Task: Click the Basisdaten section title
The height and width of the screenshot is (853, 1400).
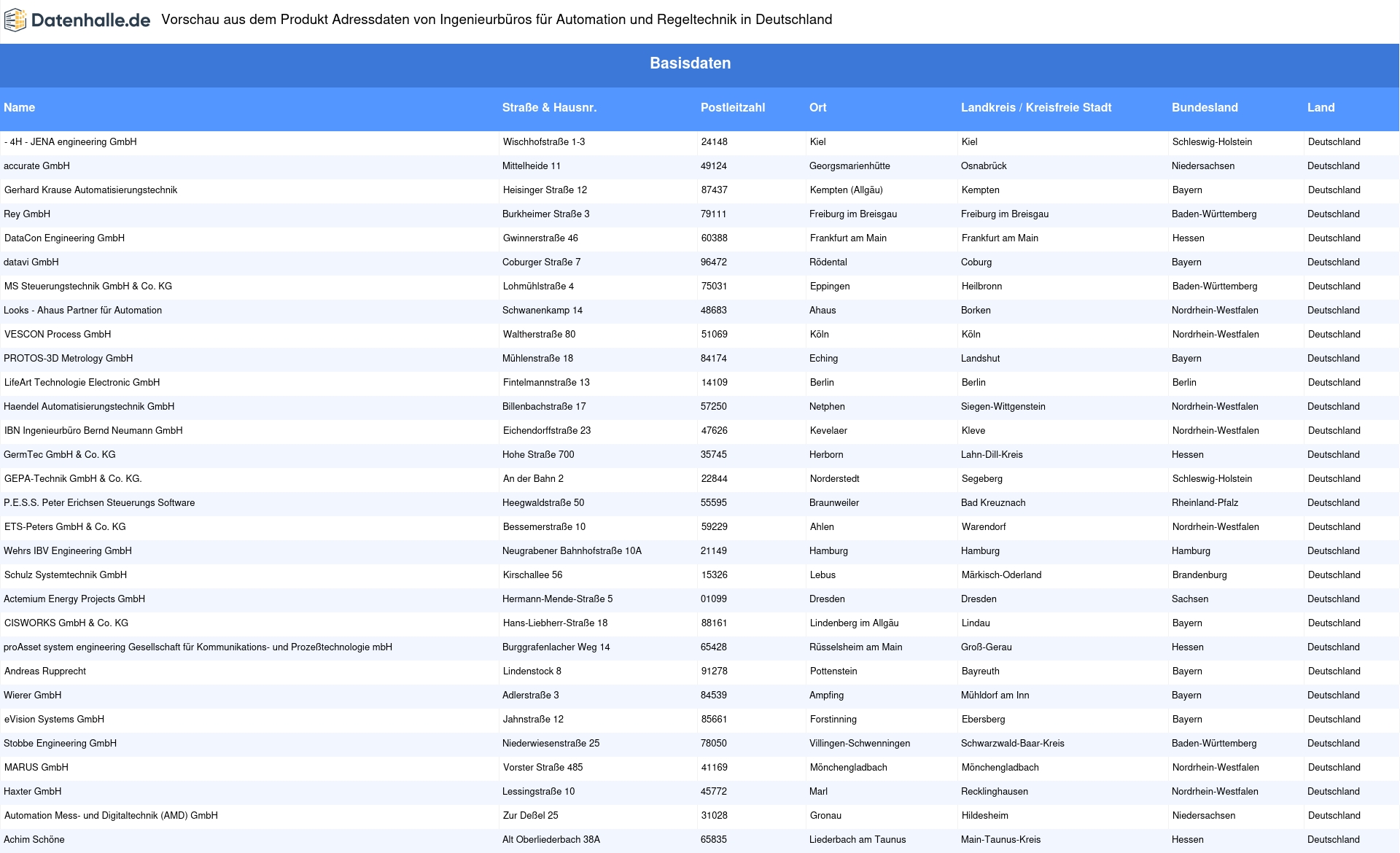Action: (691, 63)
